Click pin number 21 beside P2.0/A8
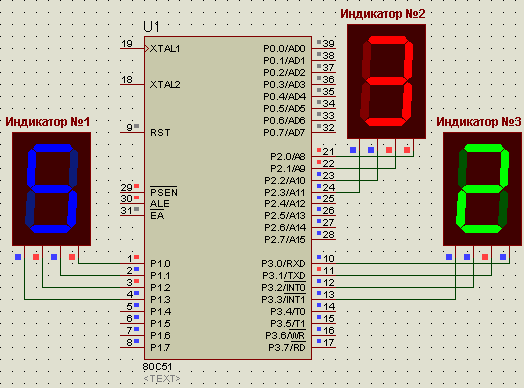This screenshot has width=524, height=388. click(x=329, y=152)
